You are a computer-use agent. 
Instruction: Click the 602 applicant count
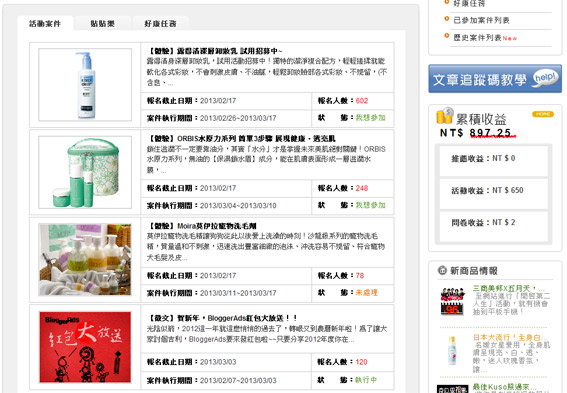click(x=362, y=101)
